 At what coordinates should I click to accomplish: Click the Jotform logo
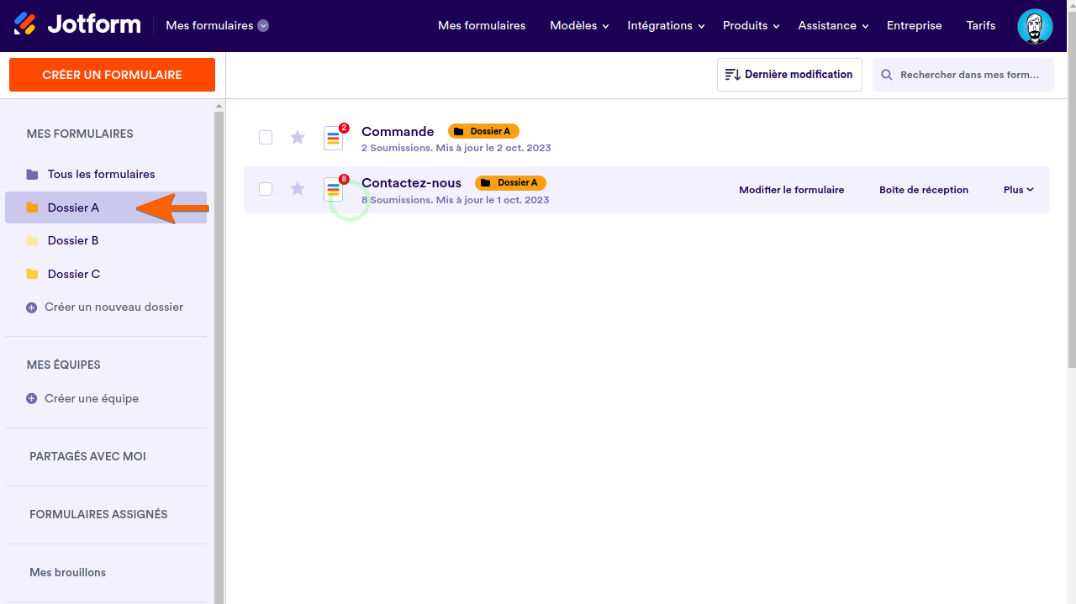pyautogui.click(x=78, y=25)
